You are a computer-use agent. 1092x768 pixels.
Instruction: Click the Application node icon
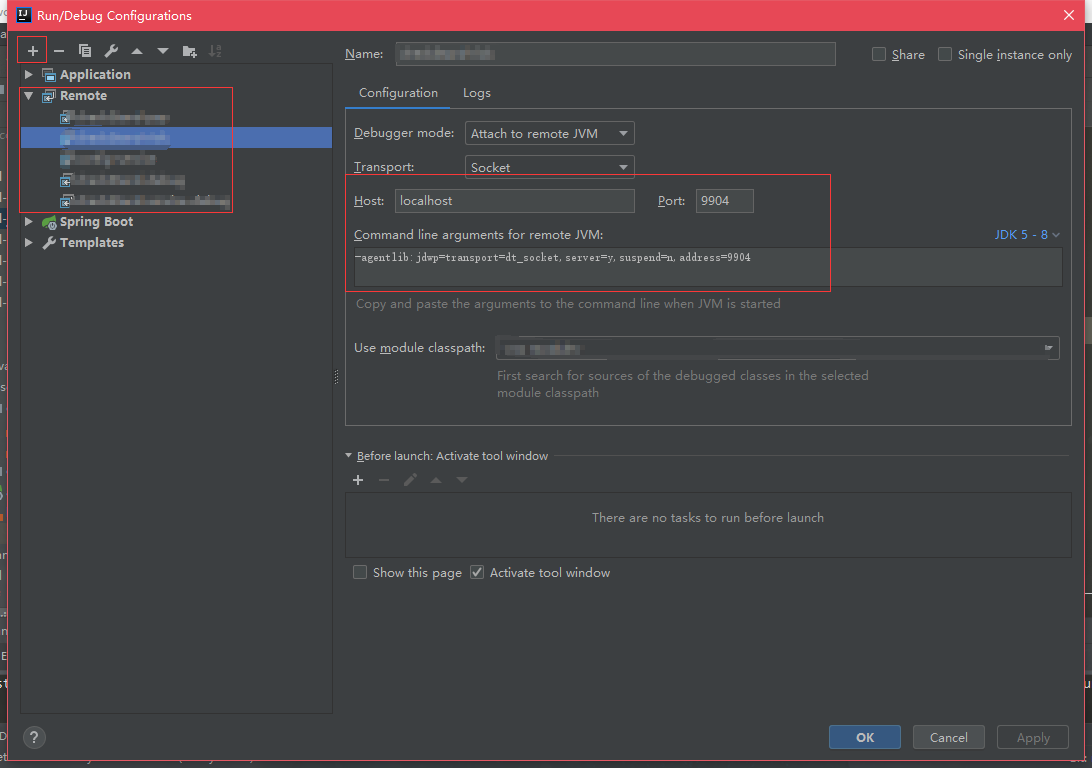(x=49, y=75)
